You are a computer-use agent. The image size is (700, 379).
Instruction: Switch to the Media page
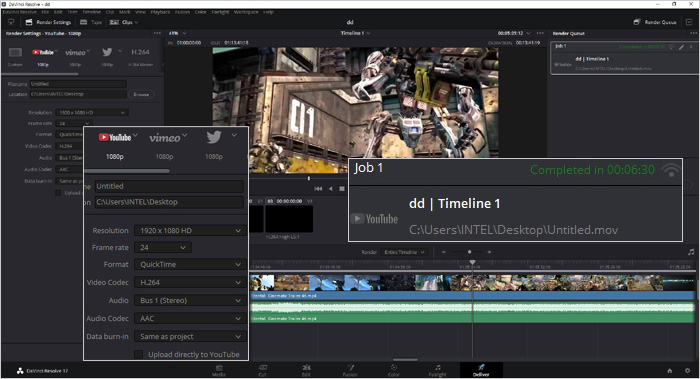pos(219,371)
